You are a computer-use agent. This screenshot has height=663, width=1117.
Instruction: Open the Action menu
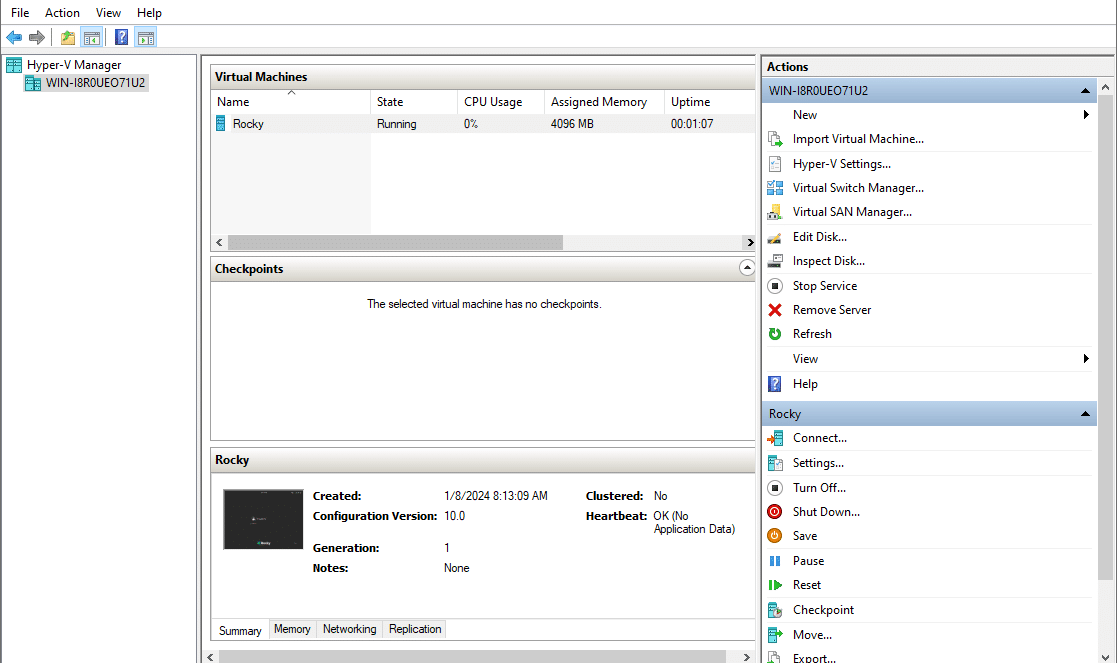point(62,13)
